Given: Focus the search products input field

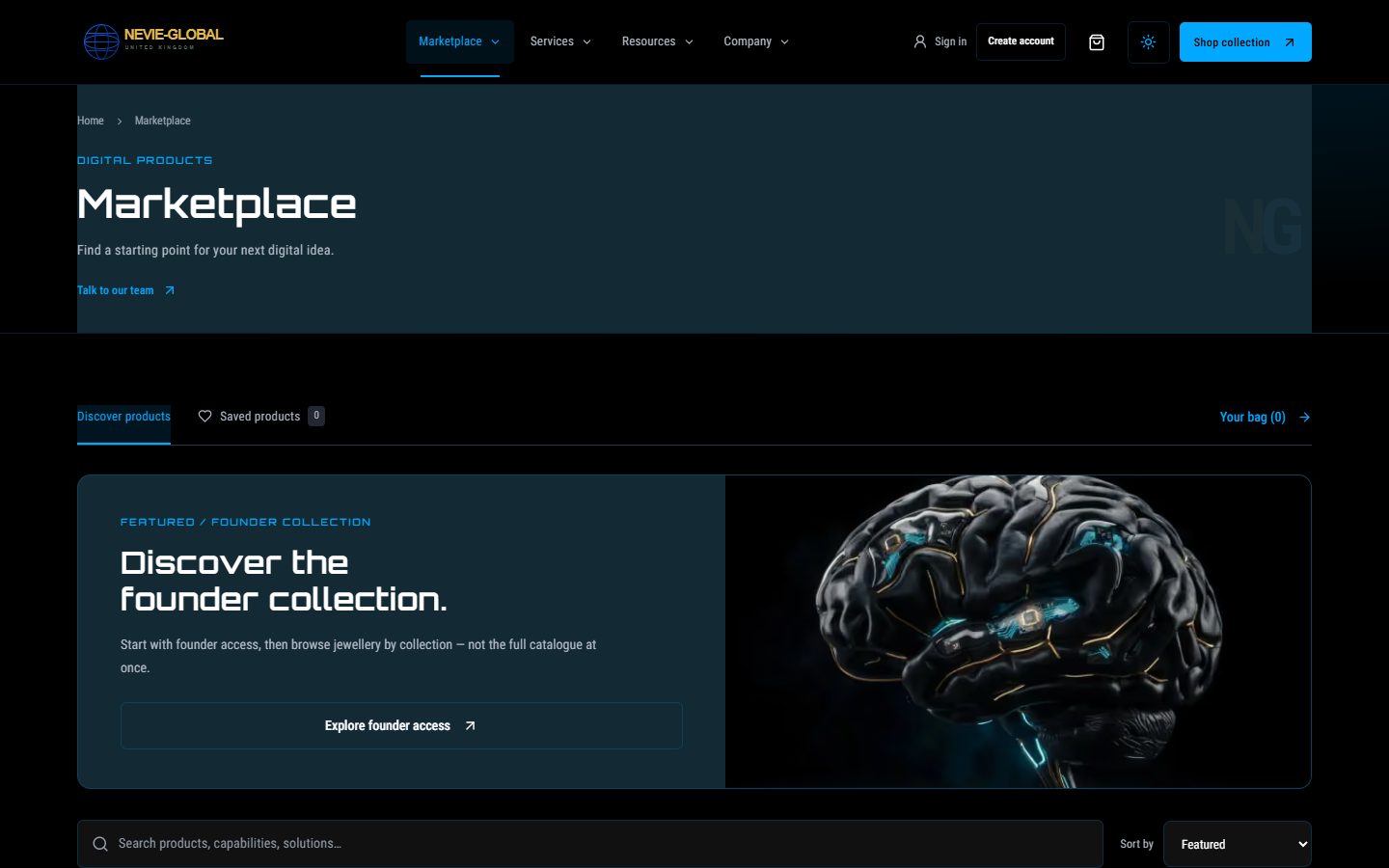Looking at the screenshot, I should (x=590, y=844).
